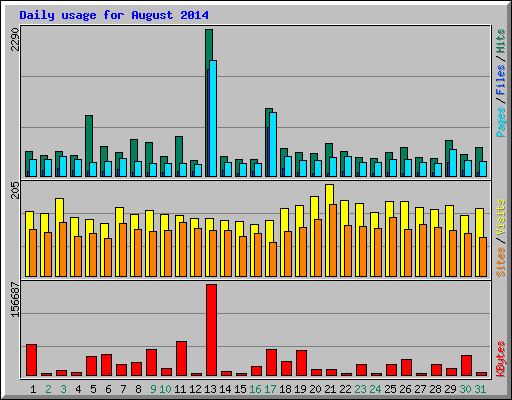Click day 27 on the x-axis
The height and width of the screenshot is (400, 512).
point(420,389)
